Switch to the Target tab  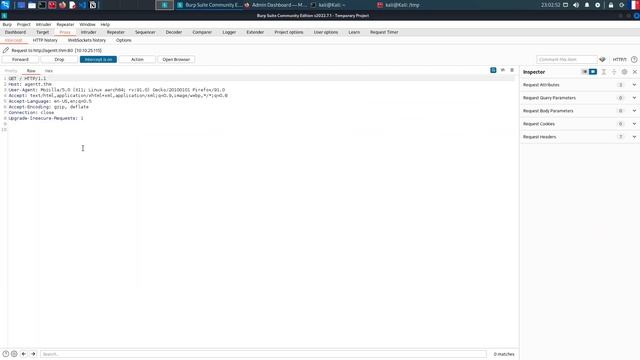(x=42, y=32)
